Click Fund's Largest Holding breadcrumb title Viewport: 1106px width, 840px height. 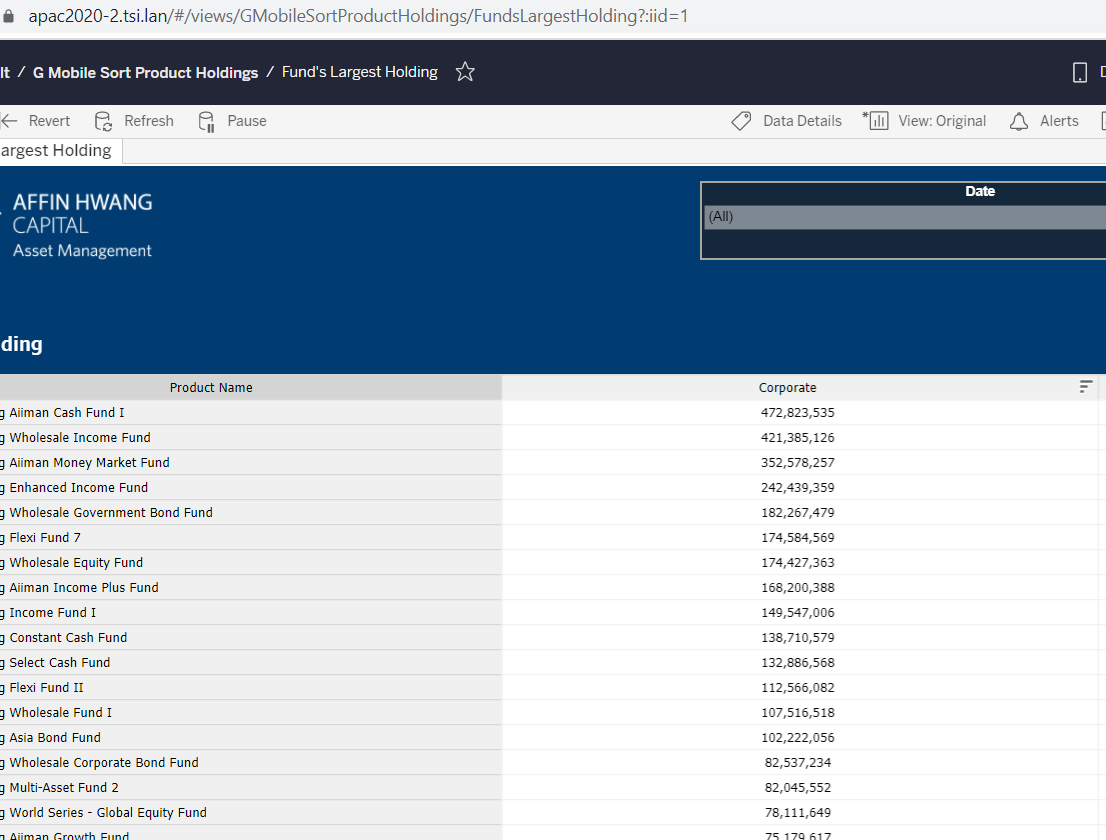click(359, 72)
